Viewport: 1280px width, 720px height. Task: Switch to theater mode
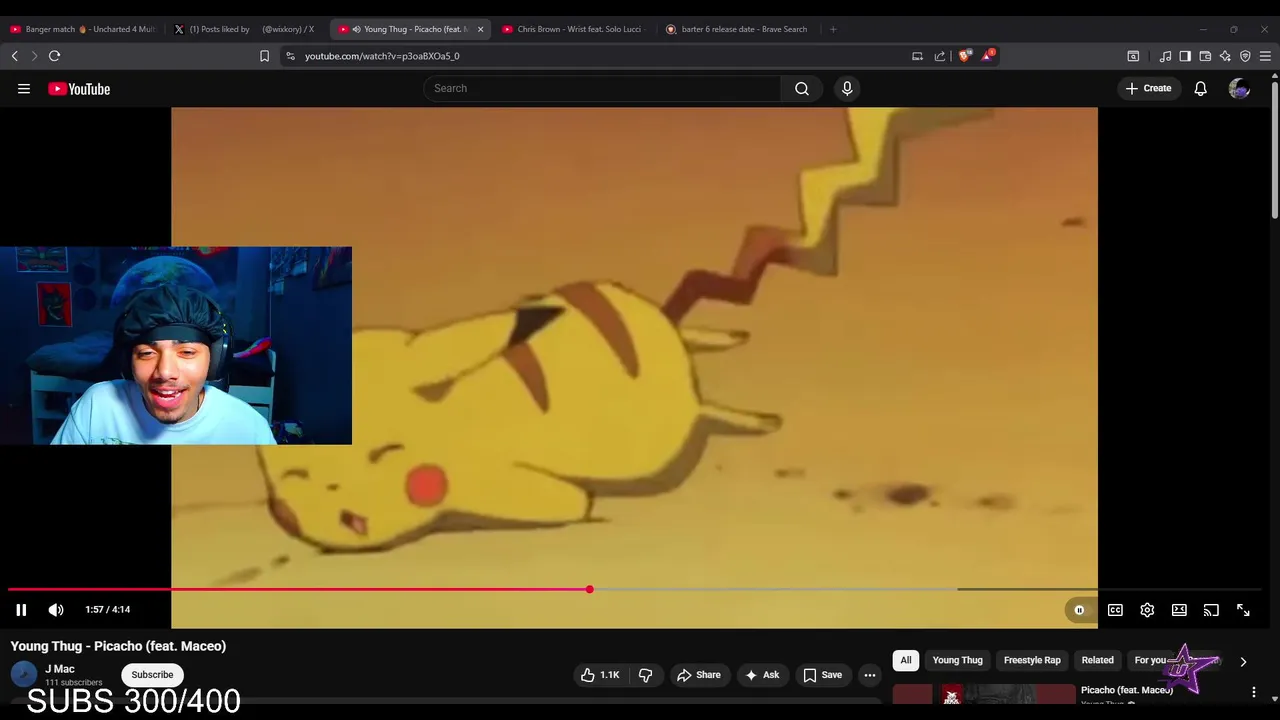click(1179, 610)
